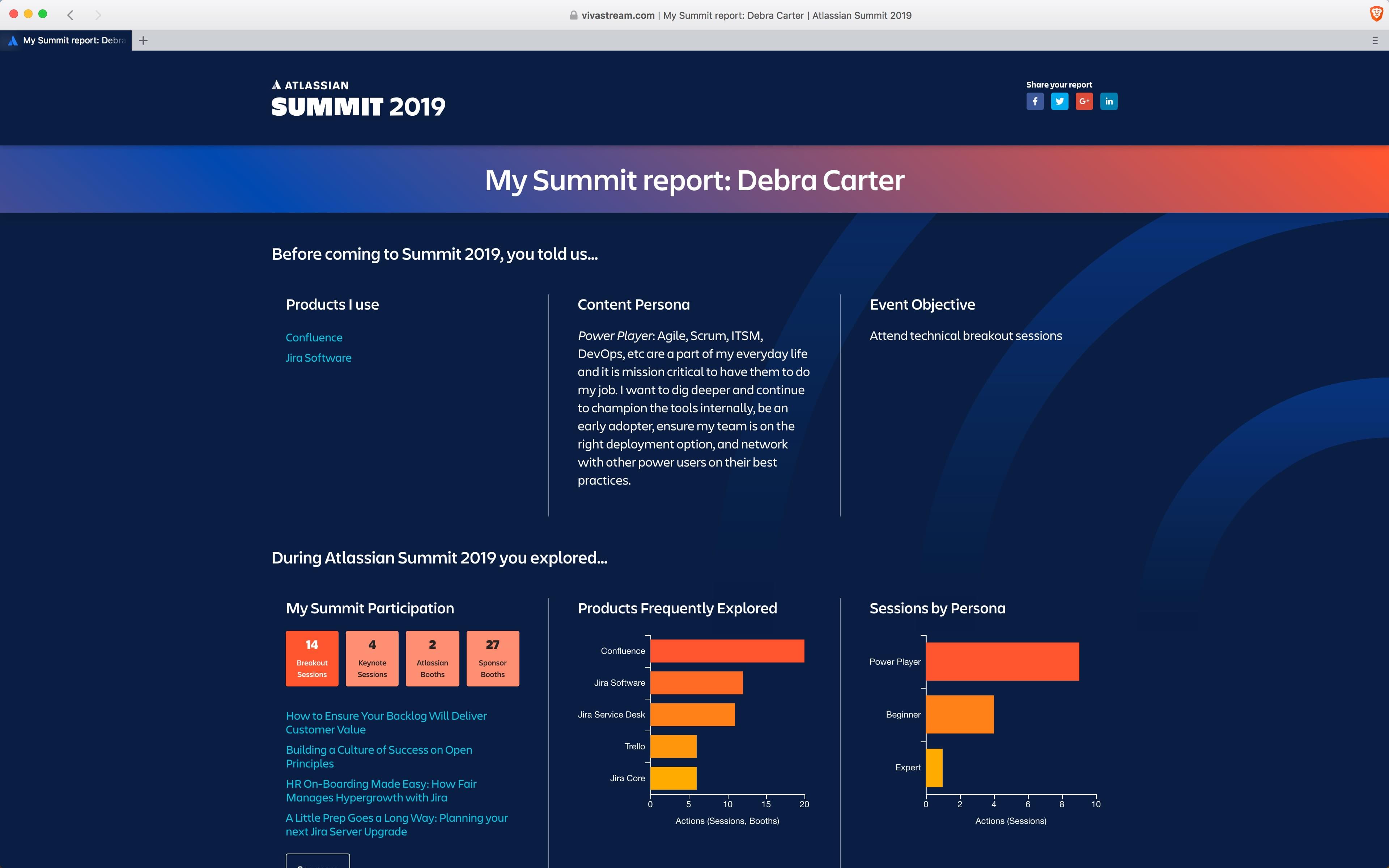
Task: Open the tab list menu icon
Action: pos(1375,40)
